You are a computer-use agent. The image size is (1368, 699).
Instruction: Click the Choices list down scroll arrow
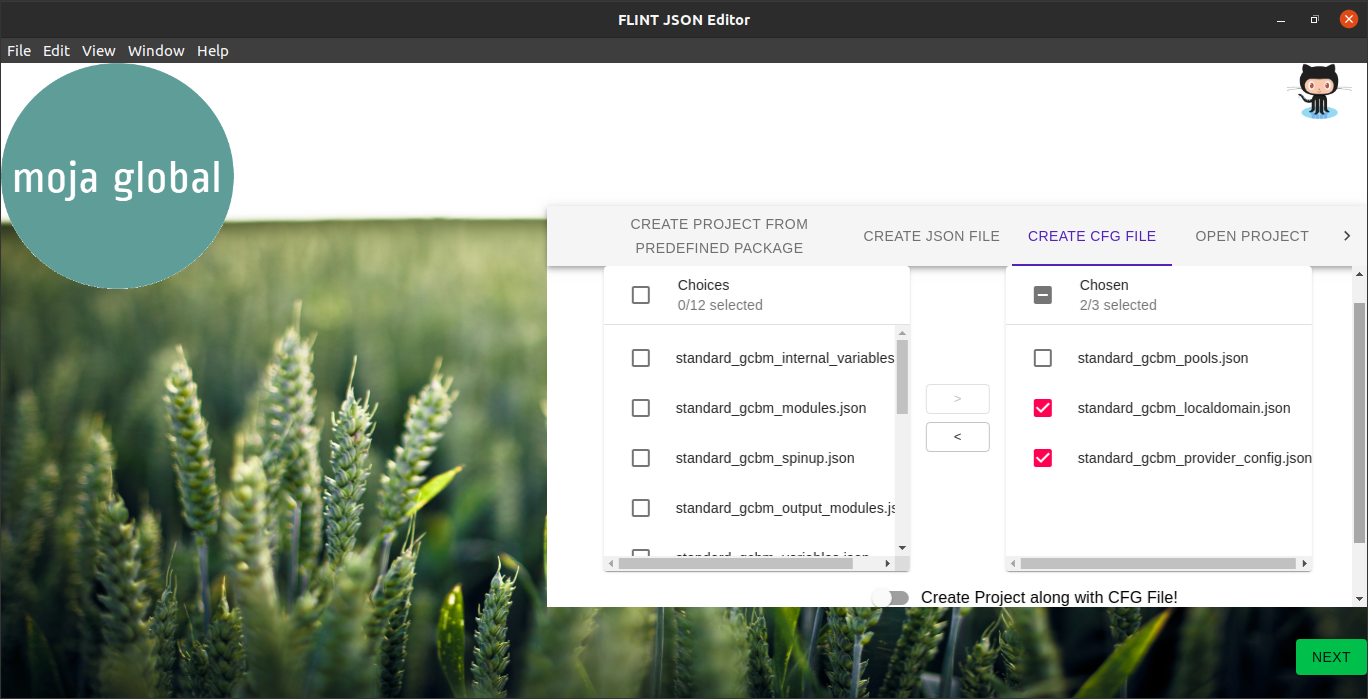(x=902, y=548)
